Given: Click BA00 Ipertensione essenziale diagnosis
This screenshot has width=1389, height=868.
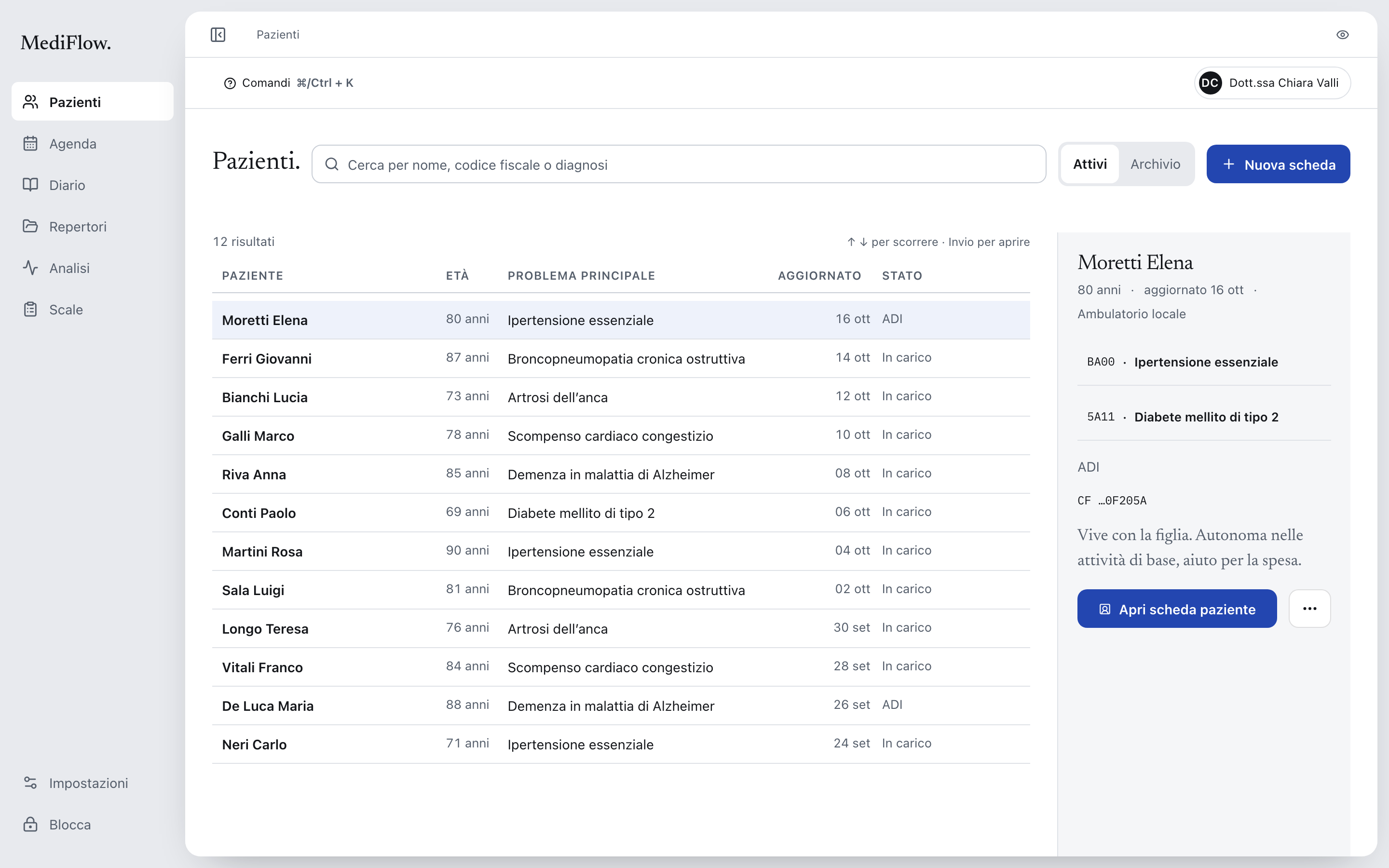Looking at the screenshot, I should tap(1204, 362).
